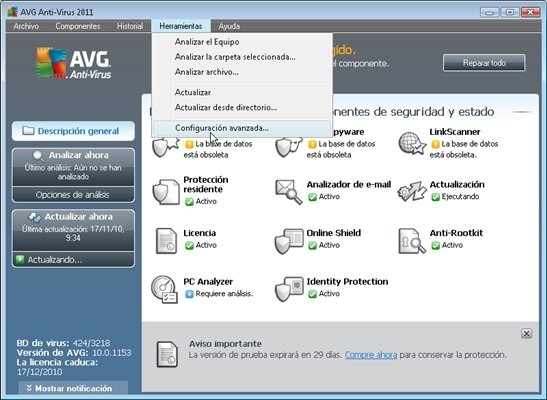Click green check icon under Licencia
Viewport: 547px width, 400px height.
[189, 246]
